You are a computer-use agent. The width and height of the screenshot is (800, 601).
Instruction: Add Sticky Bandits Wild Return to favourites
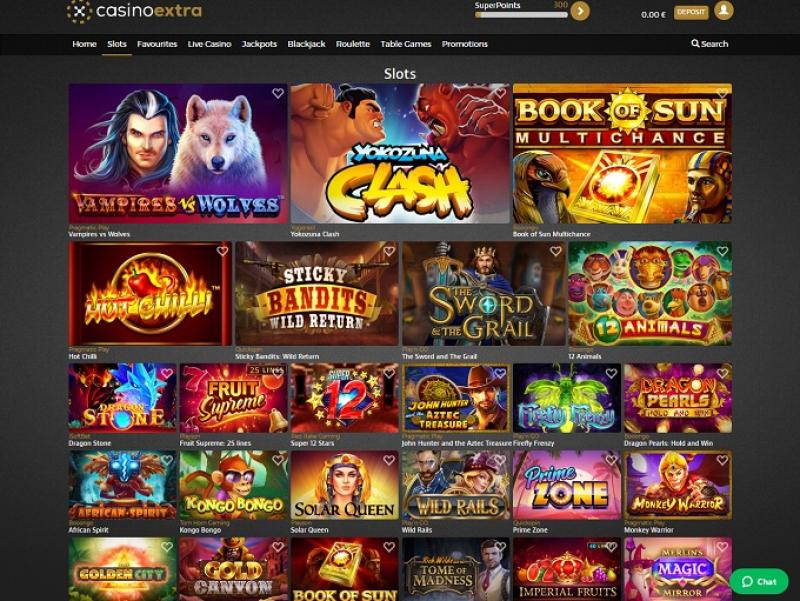coord(389,251)
